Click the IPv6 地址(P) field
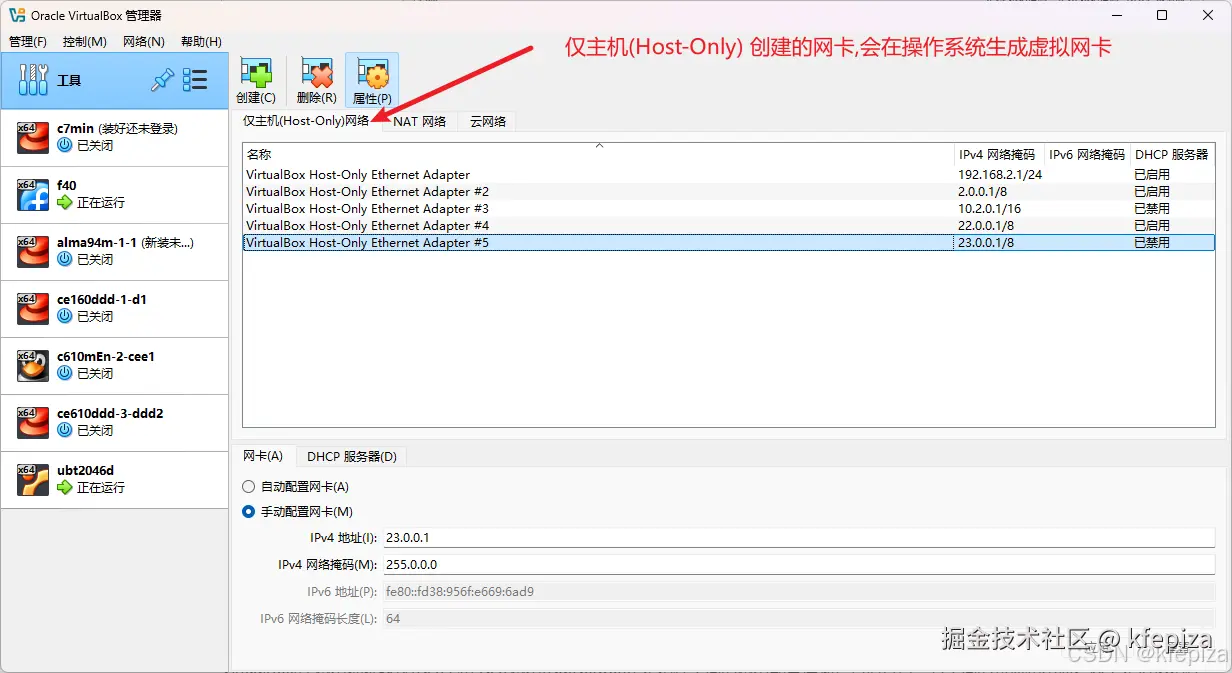Viewport: 1232px width, 673px height. tap(798, 591)
